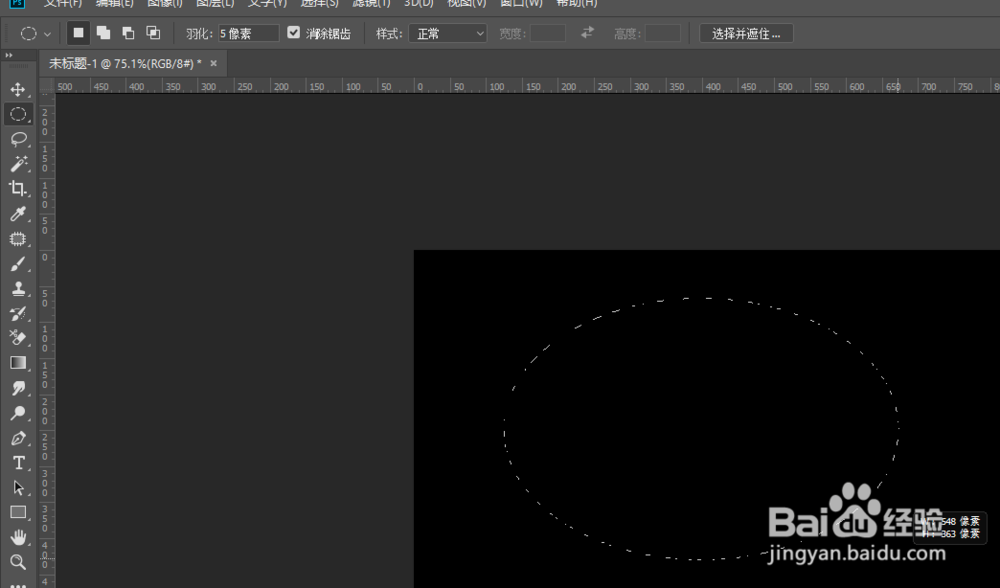Expand the toolbox with the double-arrow

coord(9,55)
